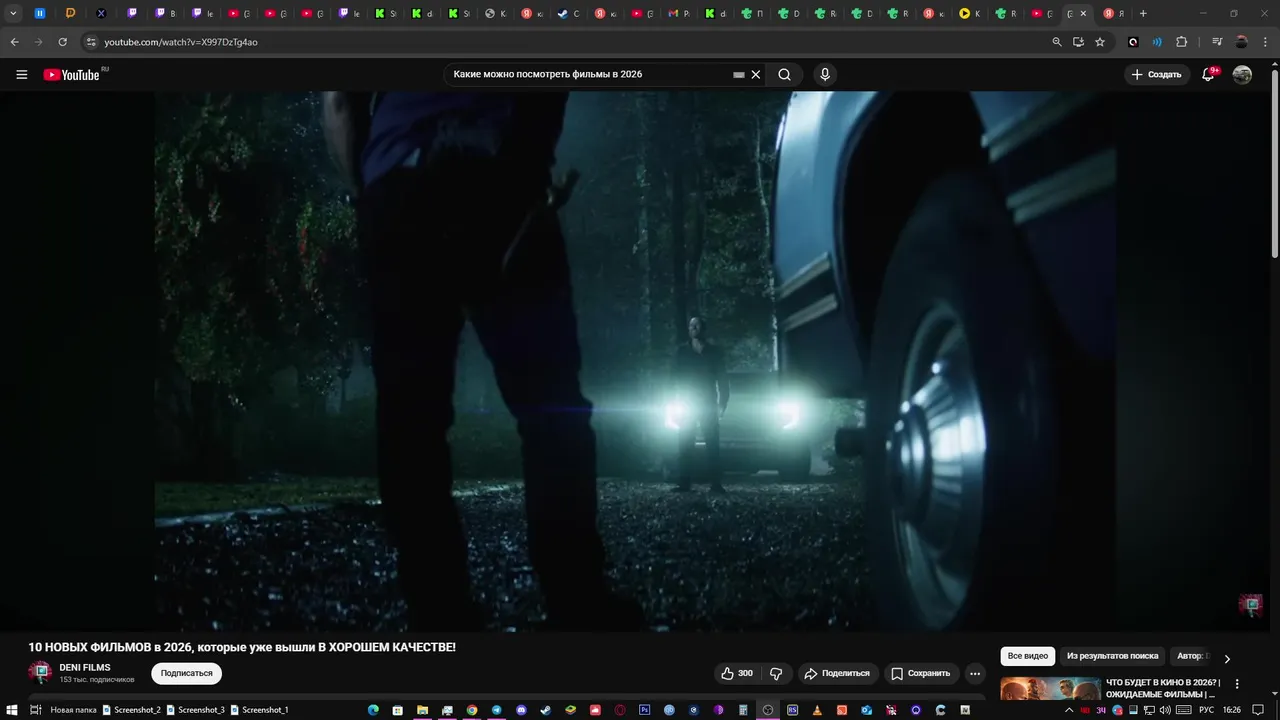This screenshot has height=720, width=1280.
Task: Open Chrome extensions puzzle icon
Action: point(1181,42)
